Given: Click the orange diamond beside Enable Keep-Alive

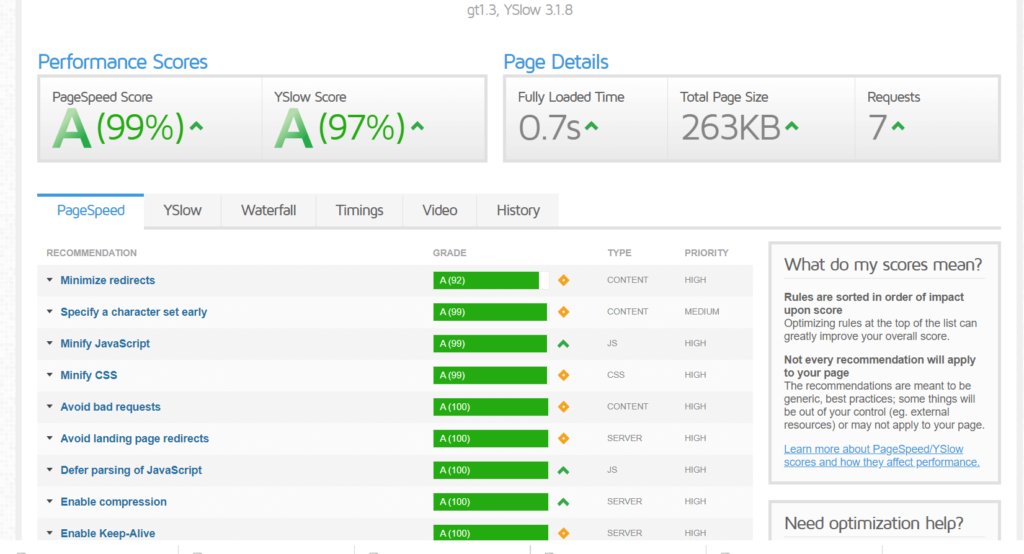Looking at the screenshot, I should (564, 534).
